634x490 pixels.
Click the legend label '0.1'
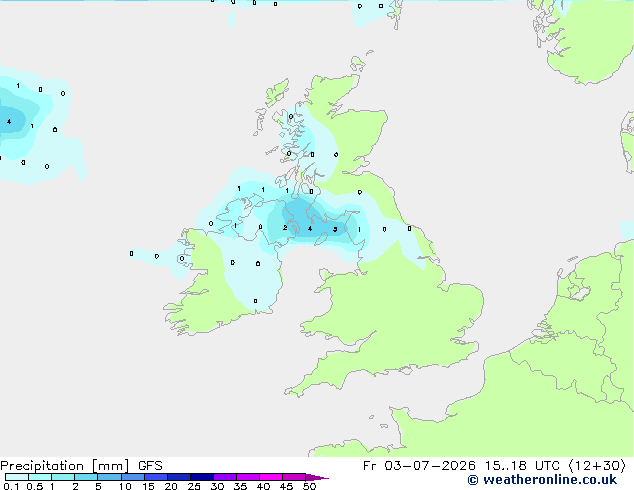pos(11,486)
